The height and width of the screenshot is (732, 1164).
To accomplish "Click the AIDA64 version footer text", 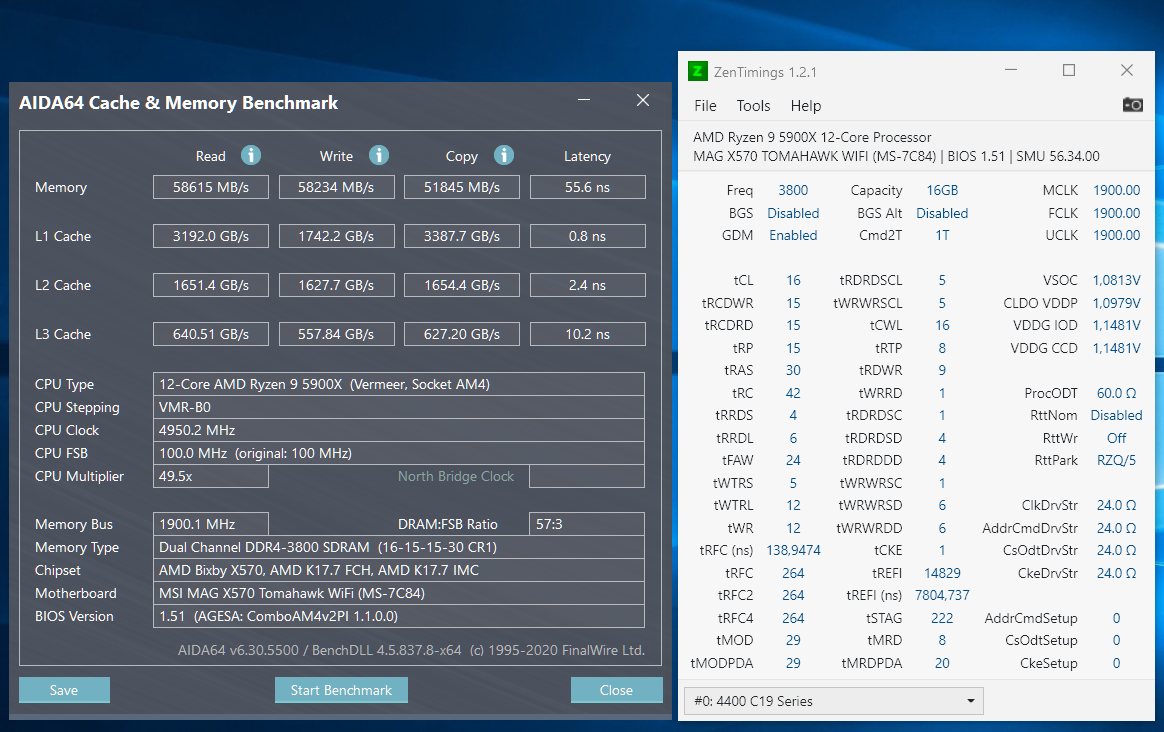I will (x=411, y=650).
